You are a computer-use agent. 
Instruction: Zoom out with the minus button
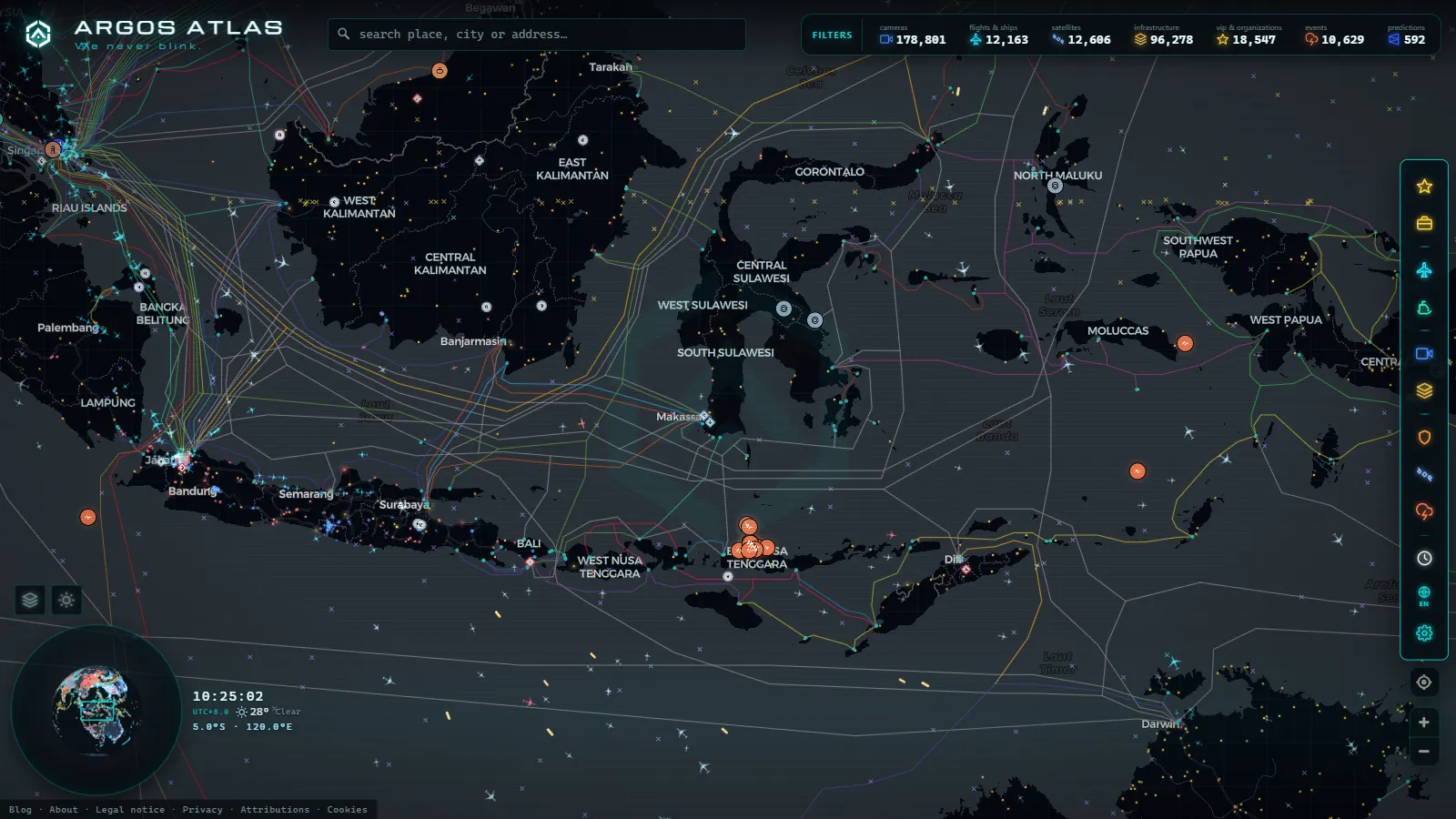pos(1424,752)
